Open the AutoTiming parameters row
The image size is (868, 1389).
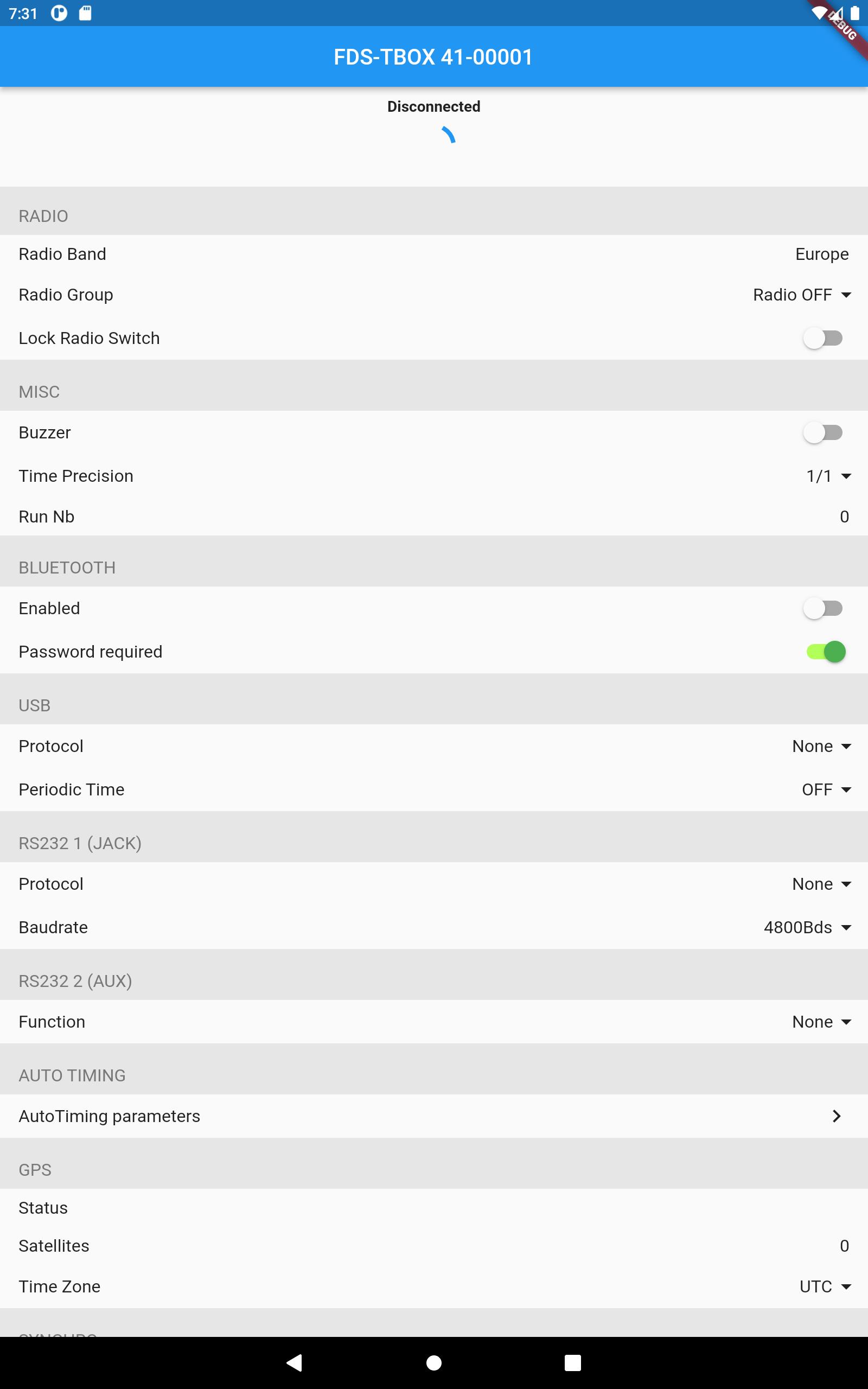click(x=434, y=1116)
